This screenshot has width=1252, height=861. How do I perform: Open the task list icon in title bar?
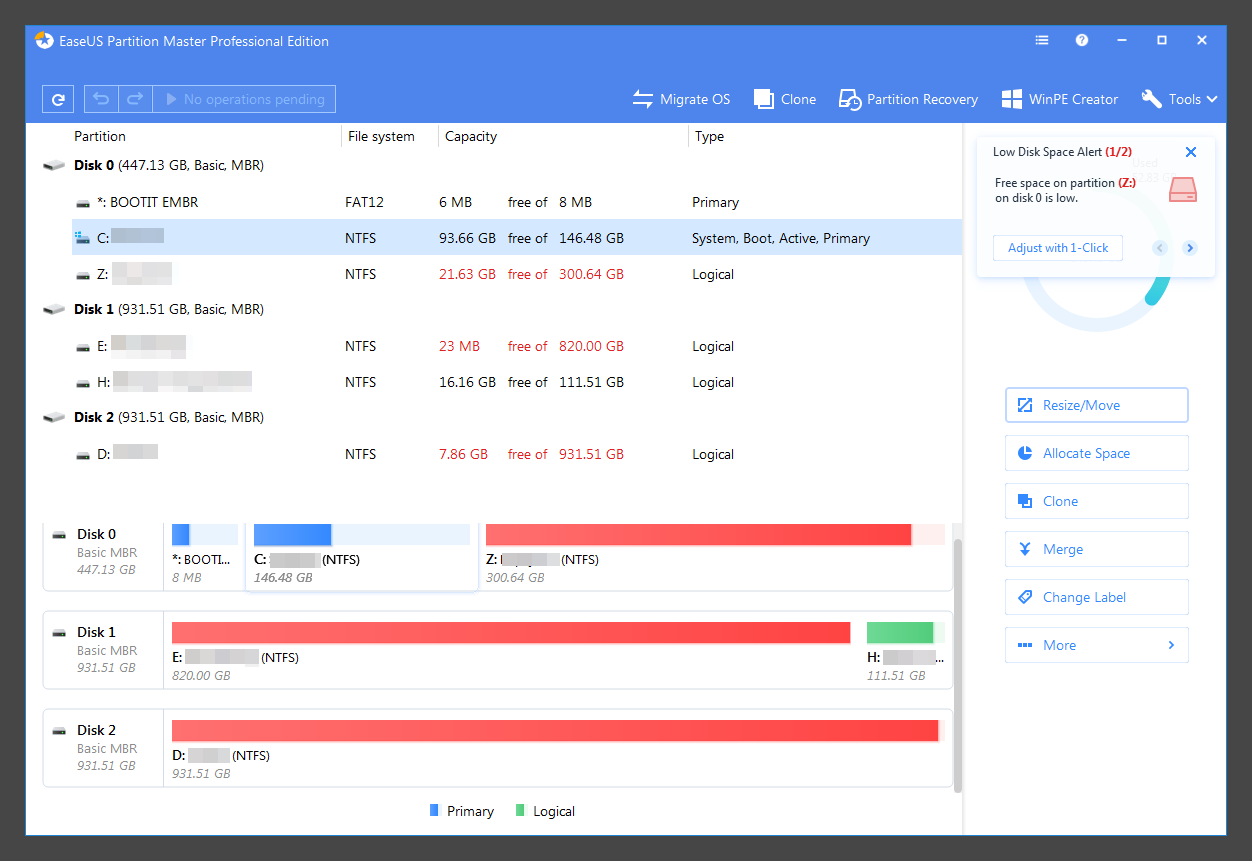coord(1042,41)
